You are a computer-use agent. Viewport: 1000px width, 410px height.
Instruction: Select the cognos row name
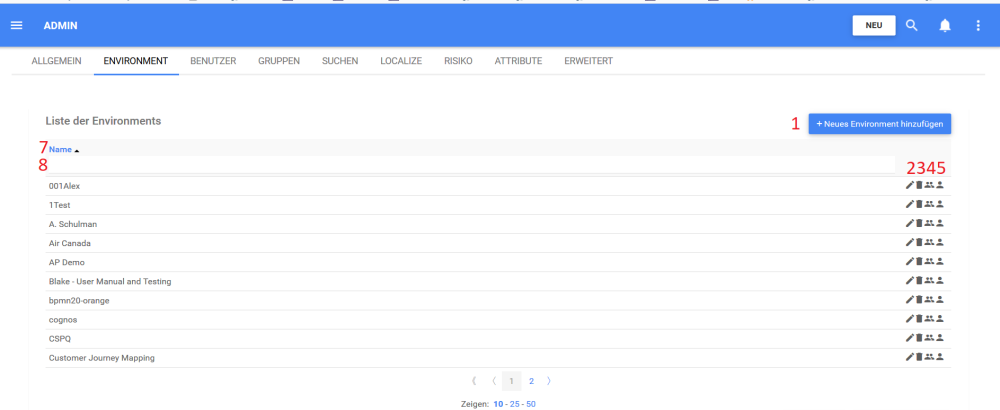pyautogui.click(x=62, y=319)
